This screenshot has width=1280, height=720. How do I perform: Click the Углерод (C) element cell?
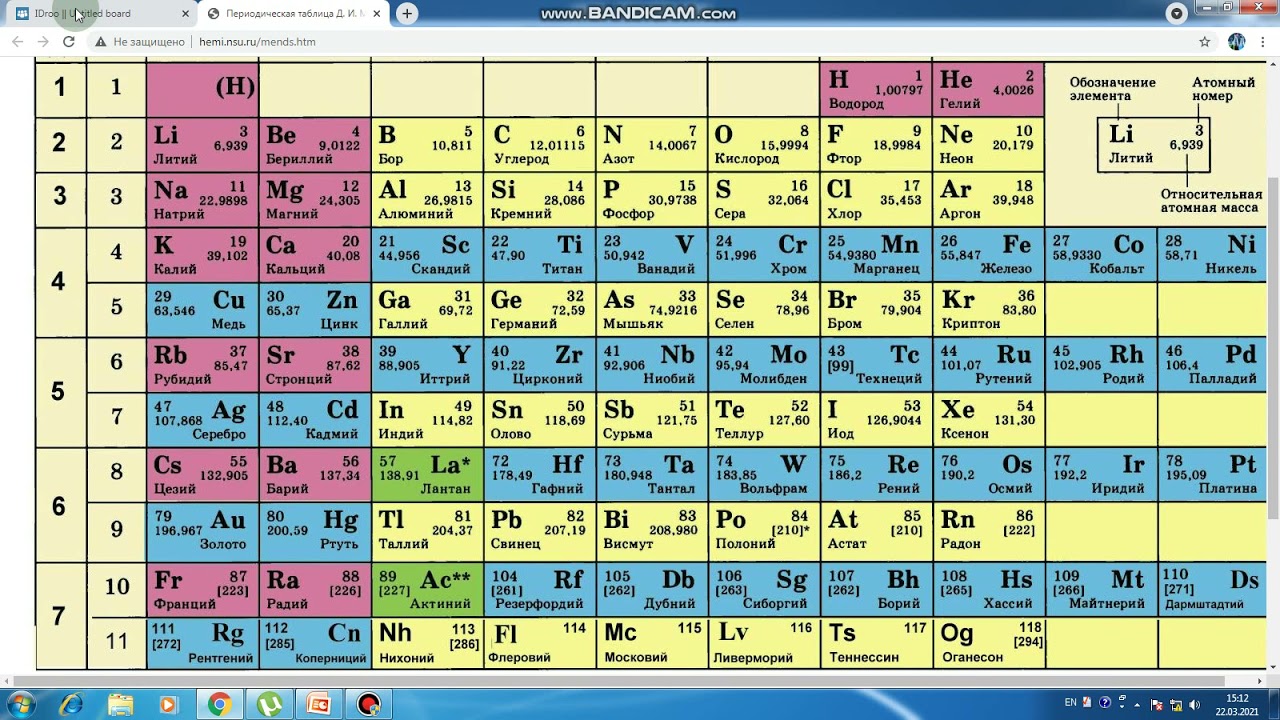point(539,145)
